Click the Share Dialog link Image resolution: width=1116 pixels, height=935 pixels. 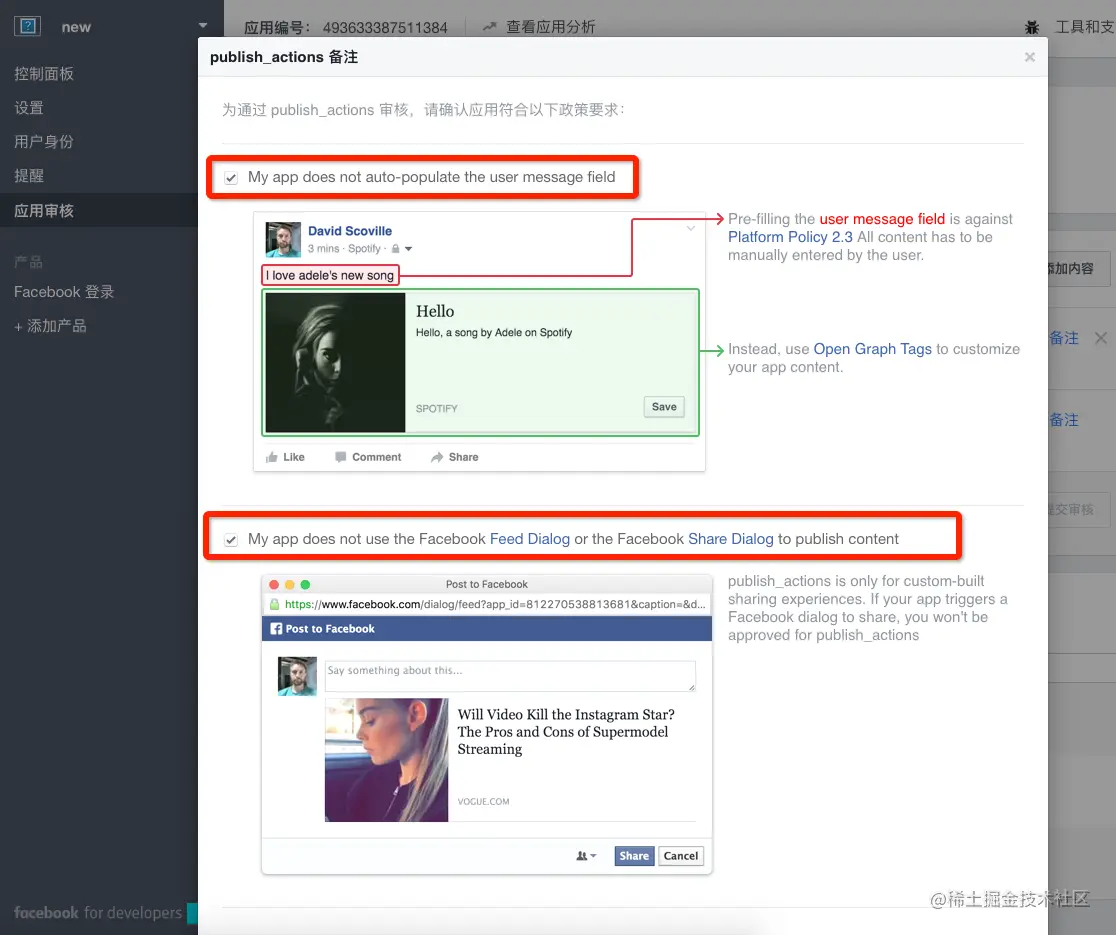[x=730, y=539]
